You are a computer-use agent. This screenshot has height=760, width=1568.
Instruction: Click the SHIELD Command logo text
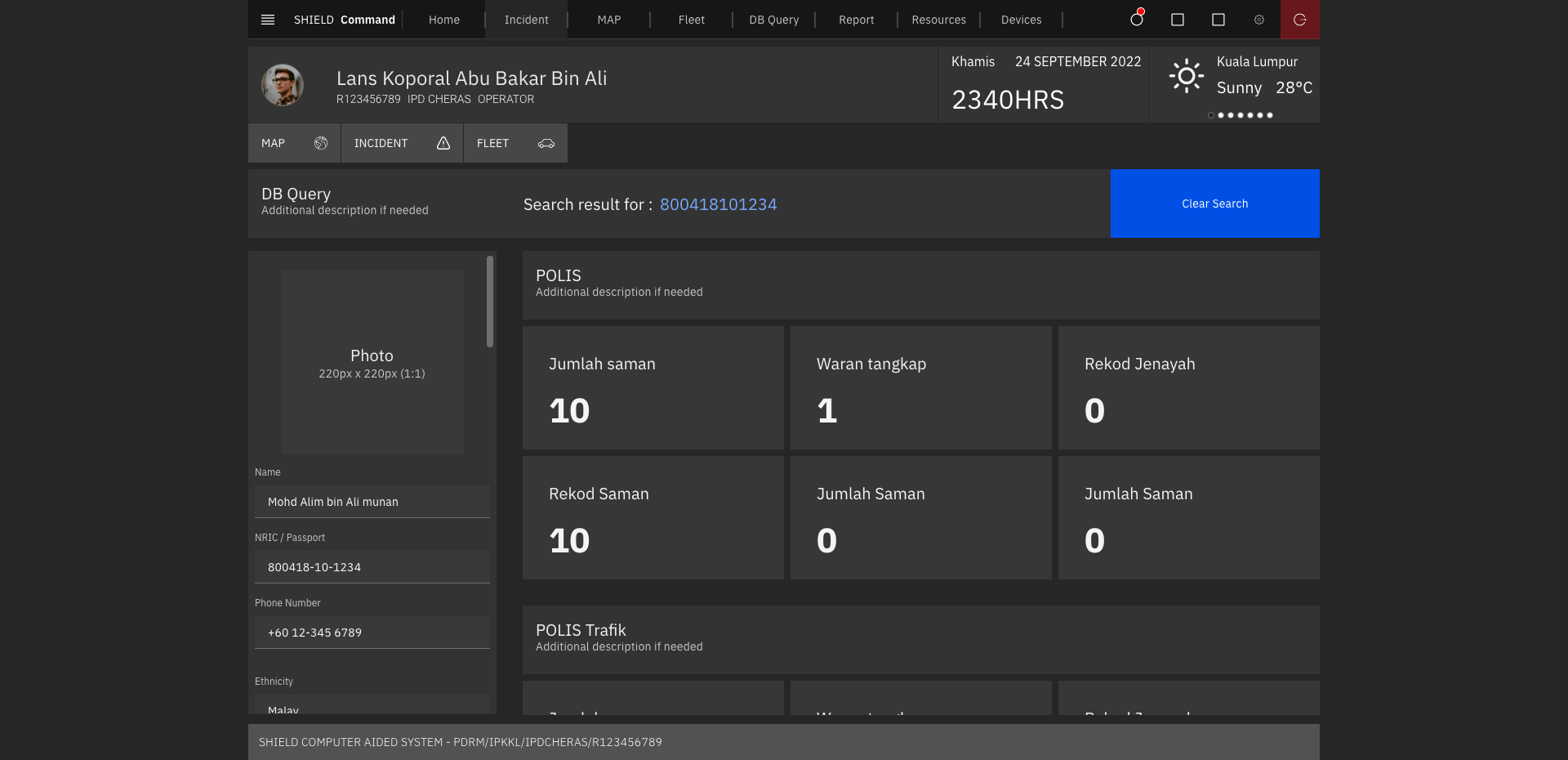tap(345, 20)
